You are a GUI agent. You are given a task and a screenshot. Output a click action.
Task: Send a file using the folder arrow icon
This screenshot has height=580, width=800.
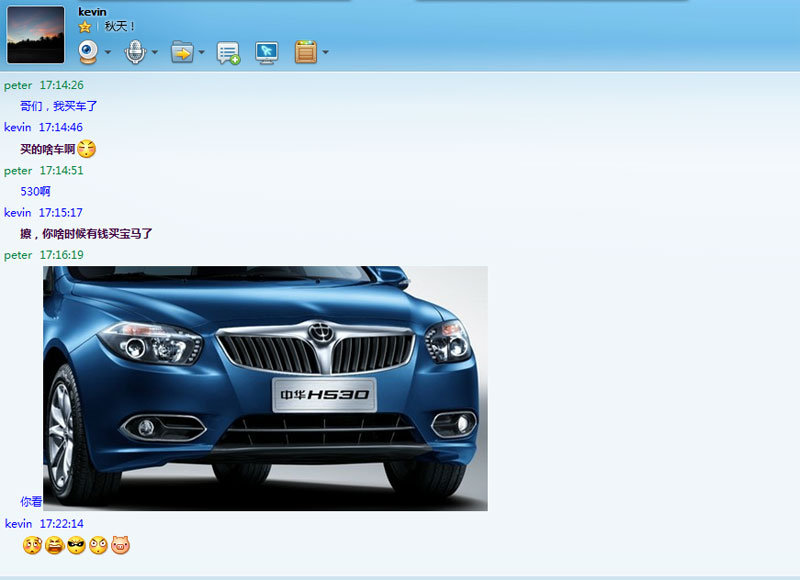point(182,52)
